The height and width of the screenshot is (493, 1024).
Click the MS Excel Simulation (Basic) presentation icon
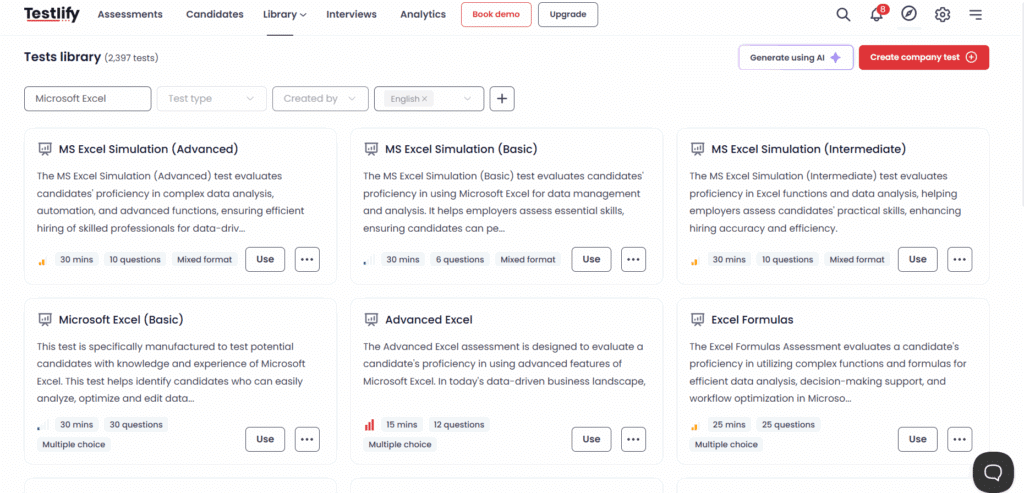370,149
